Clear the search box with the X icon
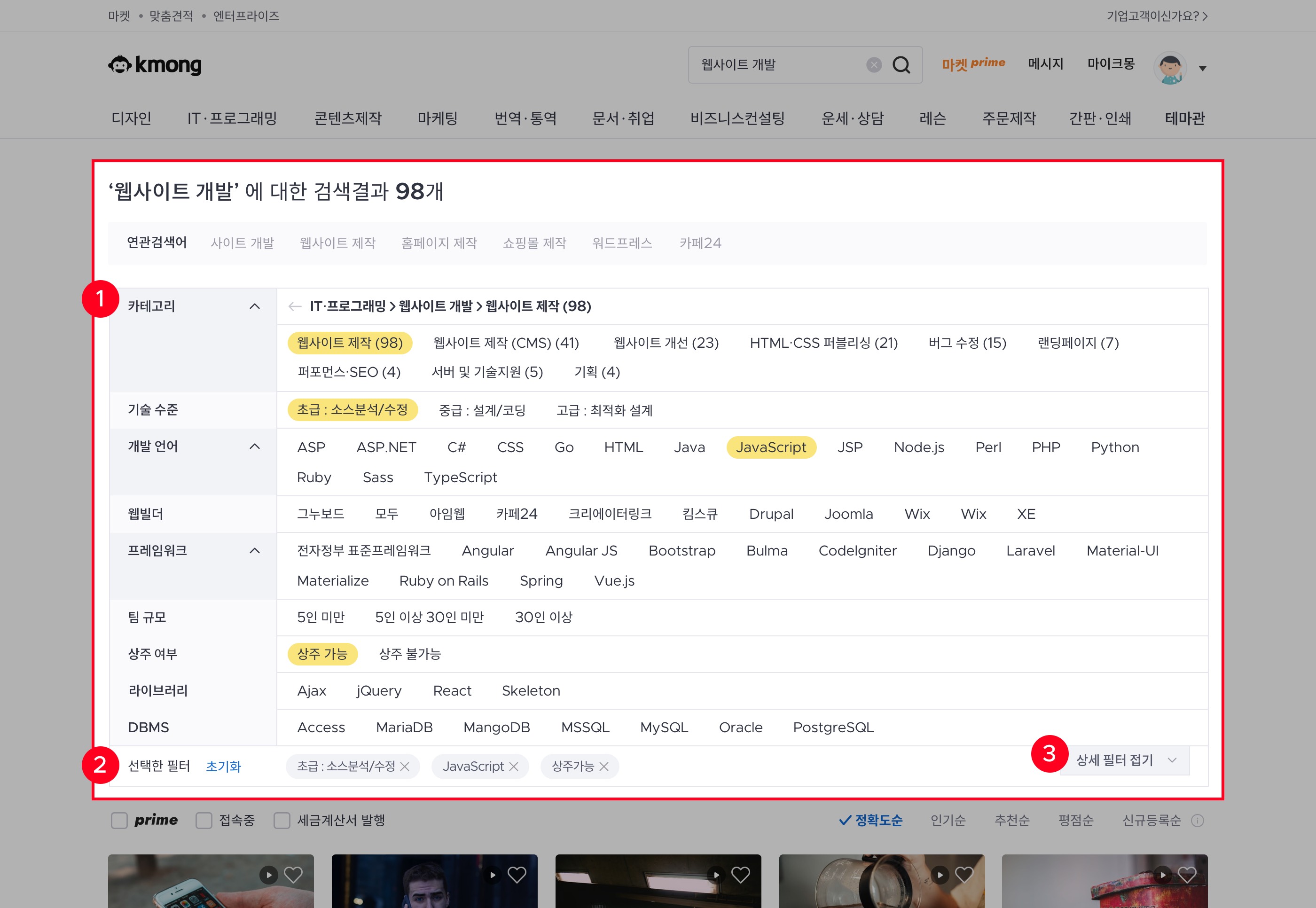1316x908 pixels. click(x=874, y=65)
